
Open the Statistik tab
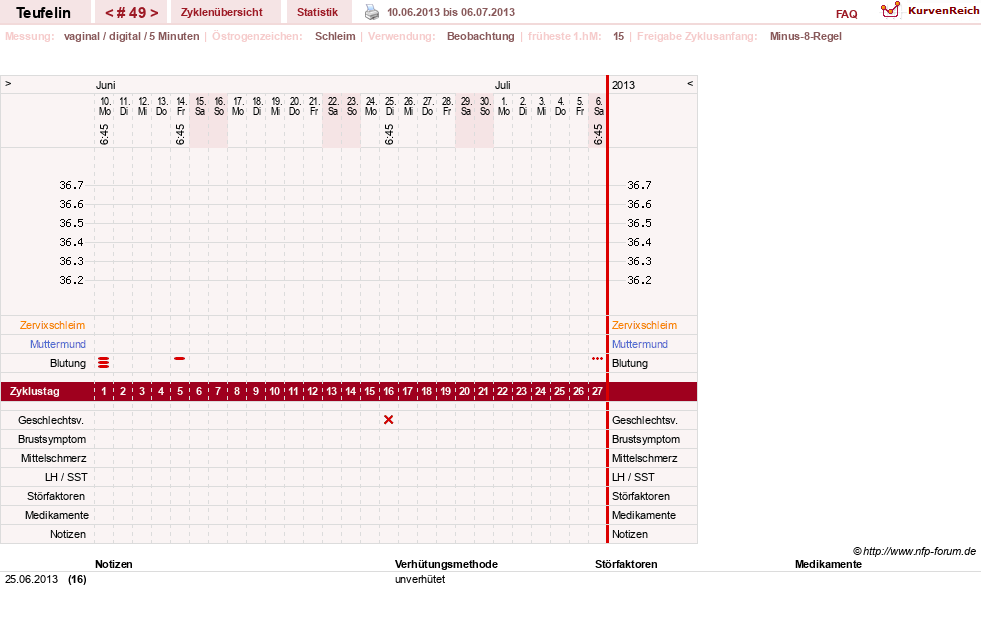pos(317,13)
